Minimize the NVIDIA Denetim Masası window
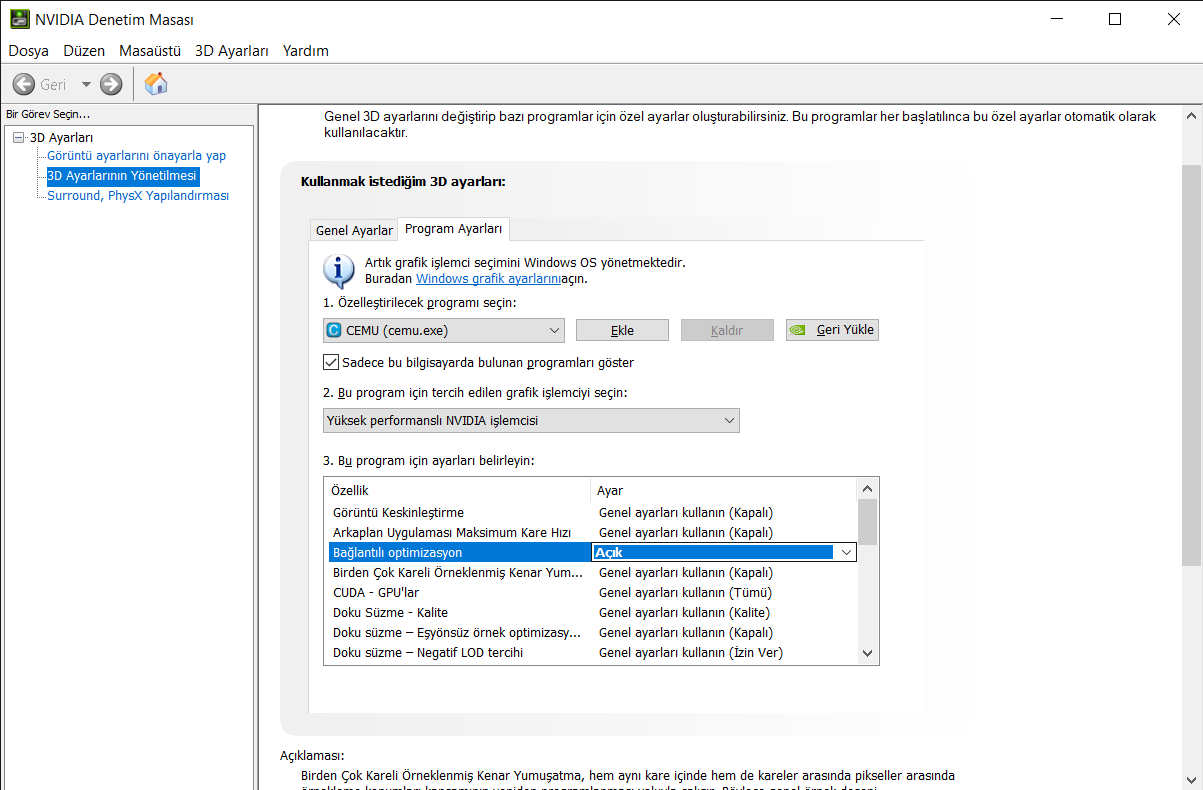 click(x=1059, y=19)
